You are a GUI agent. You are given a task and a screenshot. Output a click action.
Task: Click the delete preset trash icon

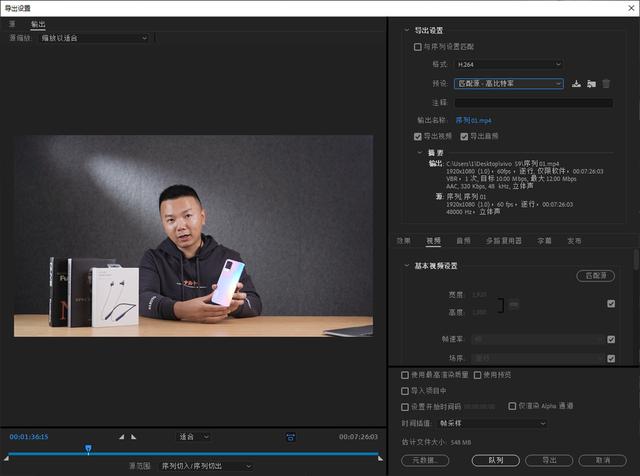click(606, 84)
